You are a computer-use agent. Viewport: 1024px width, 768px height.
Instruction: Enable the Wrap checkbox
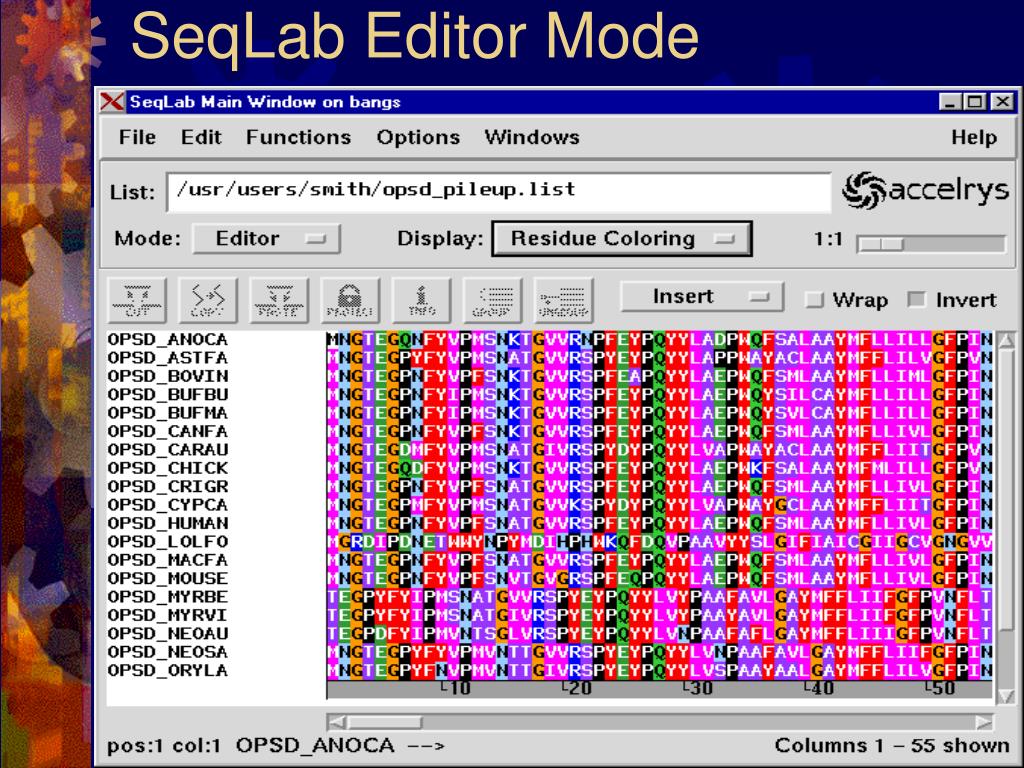click(x=814, y=300)
